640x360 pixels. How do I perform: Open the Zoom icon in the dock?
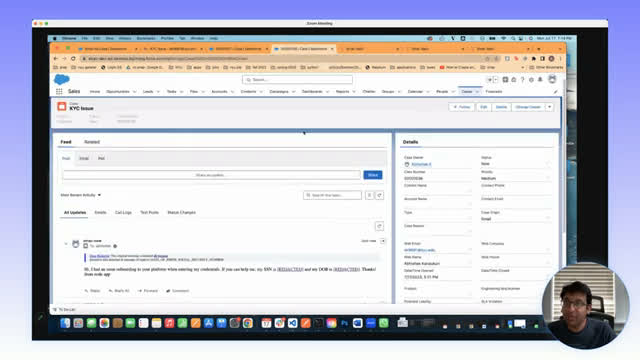coord(371,323)
